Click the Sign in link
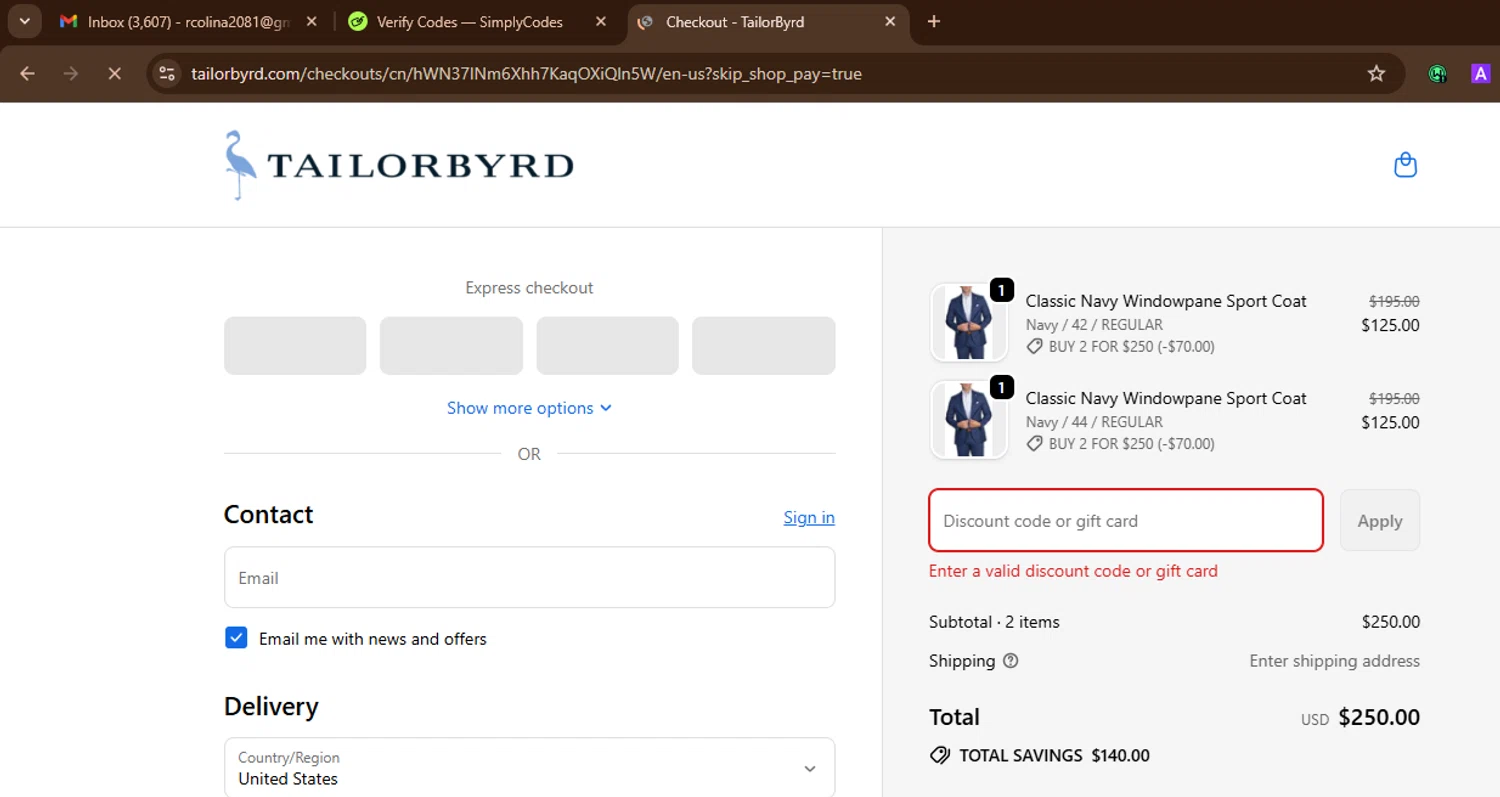 (809, 517)
